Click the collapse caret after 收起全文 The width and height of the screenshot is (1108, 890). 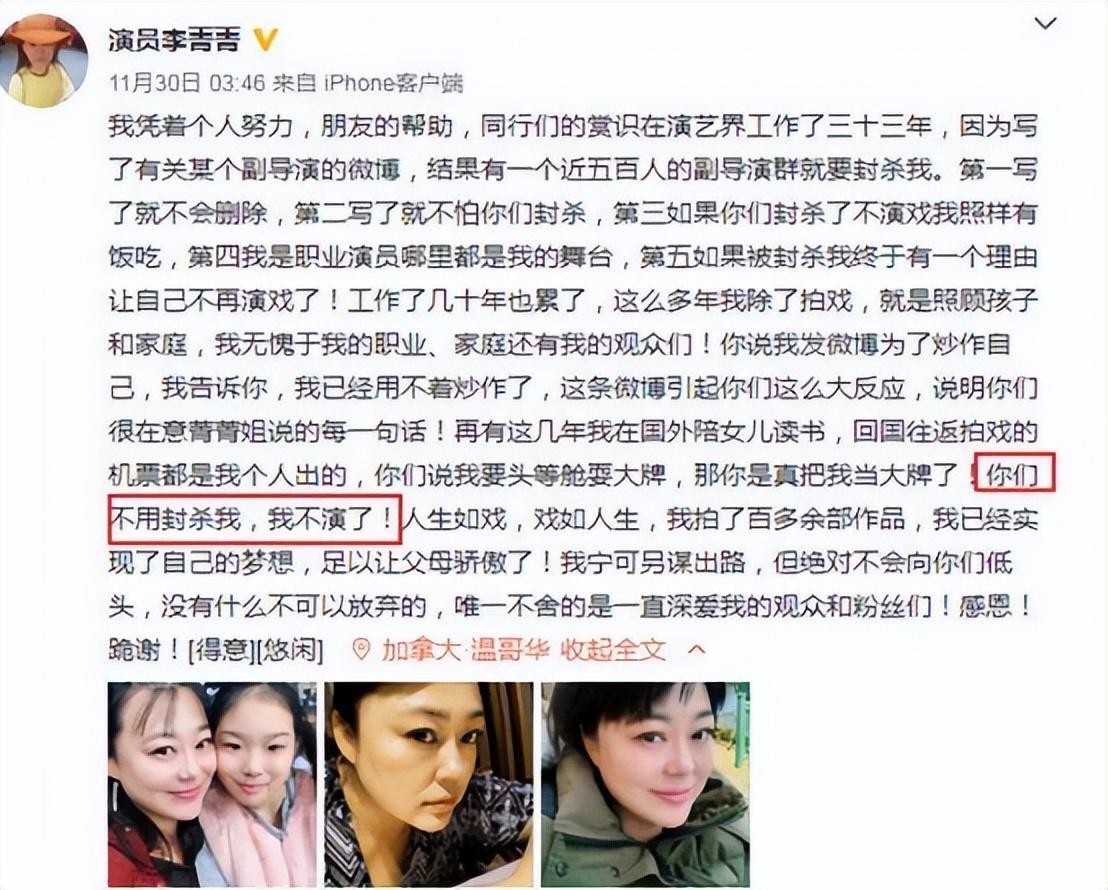(x=697, y=649)
